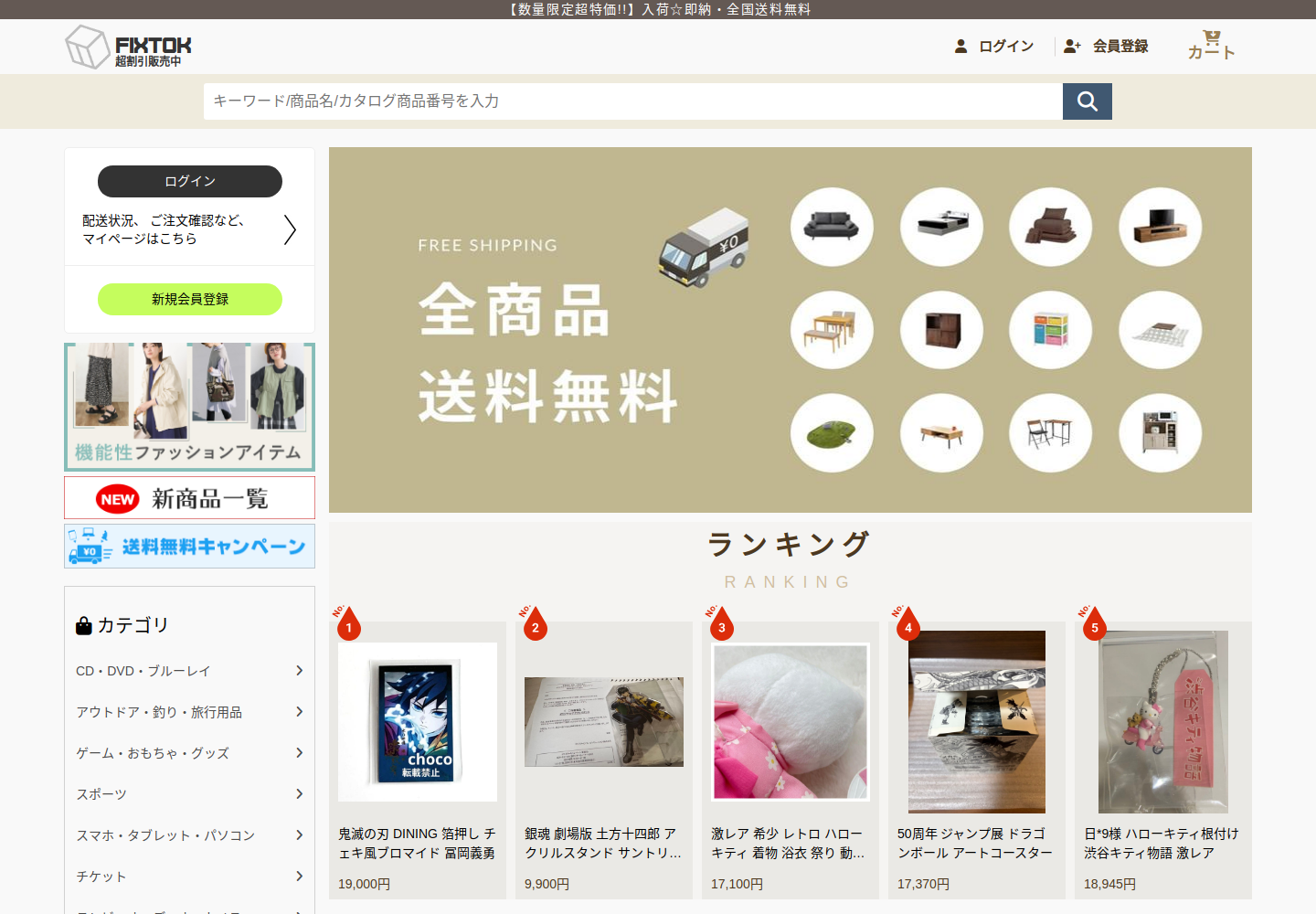The height and width of the screenshot is (914, 1316).
Task: Click the header 会員登録 link
Action: click(1120, 46)
